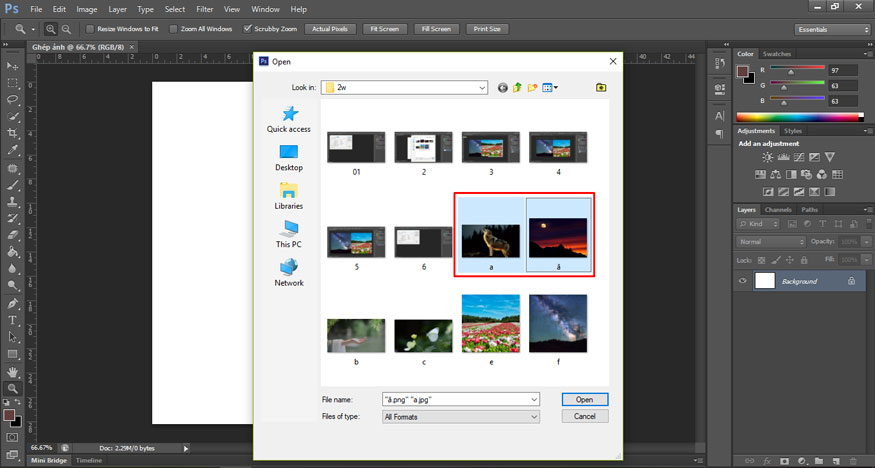Select the Eyedropper tool
This screenshot has width=875, height=468.
coord(13,151)
